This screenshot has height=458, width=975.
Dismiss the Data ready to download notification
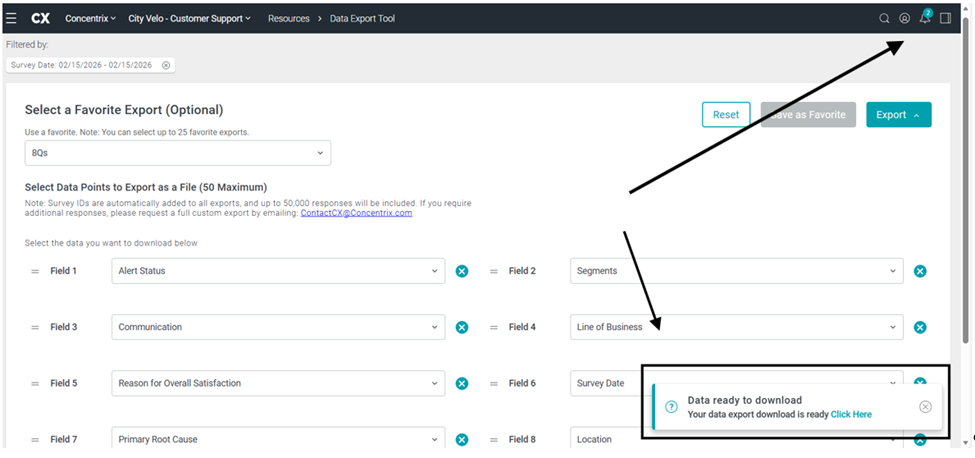(925, 407)
